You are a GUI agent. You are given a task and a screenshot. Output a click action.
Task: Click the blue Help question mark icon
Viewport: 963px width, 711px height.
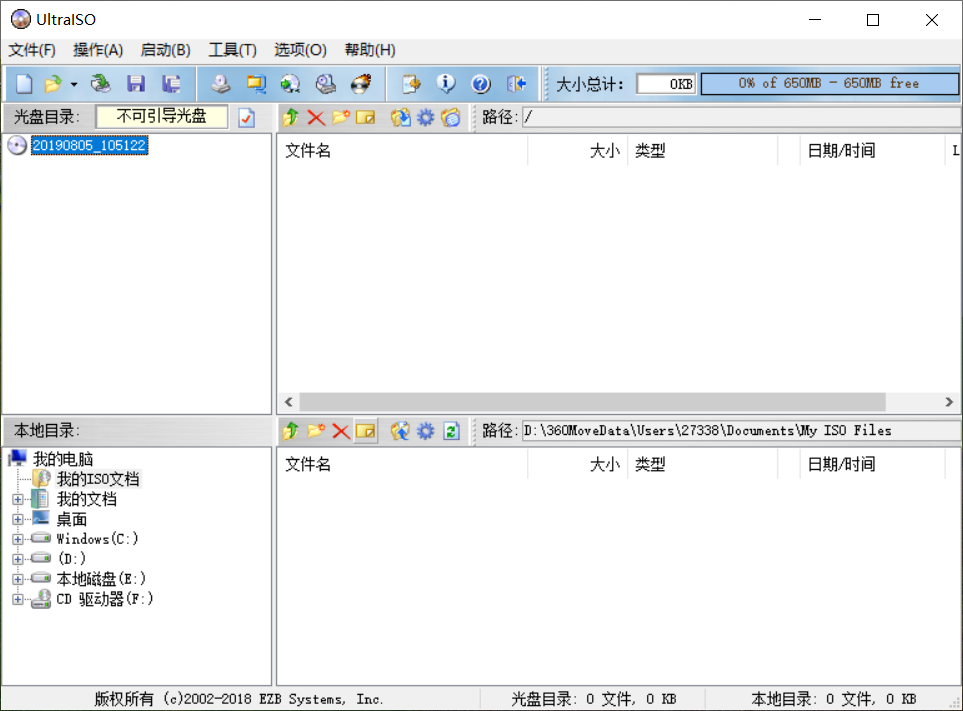pos(481,84)
